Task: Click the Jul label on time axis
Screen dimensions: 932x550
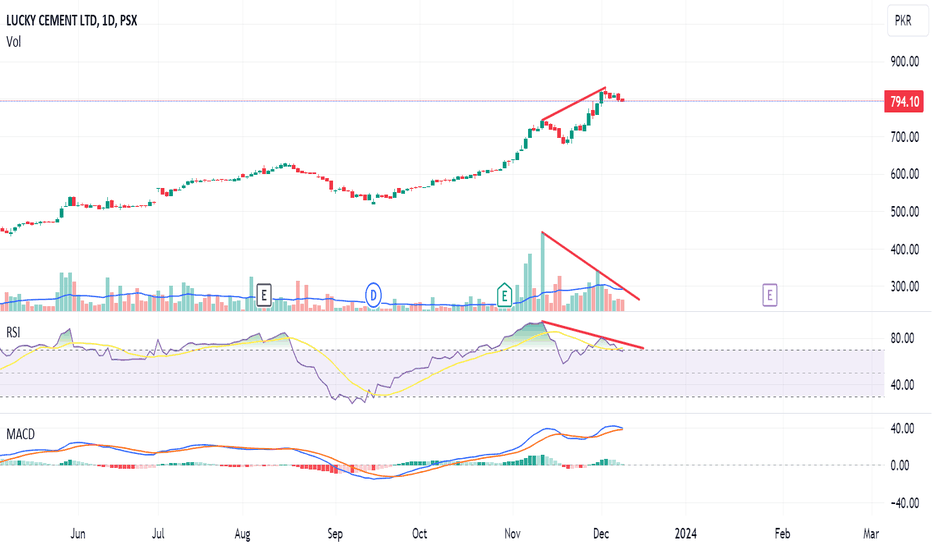Action: 158,533
